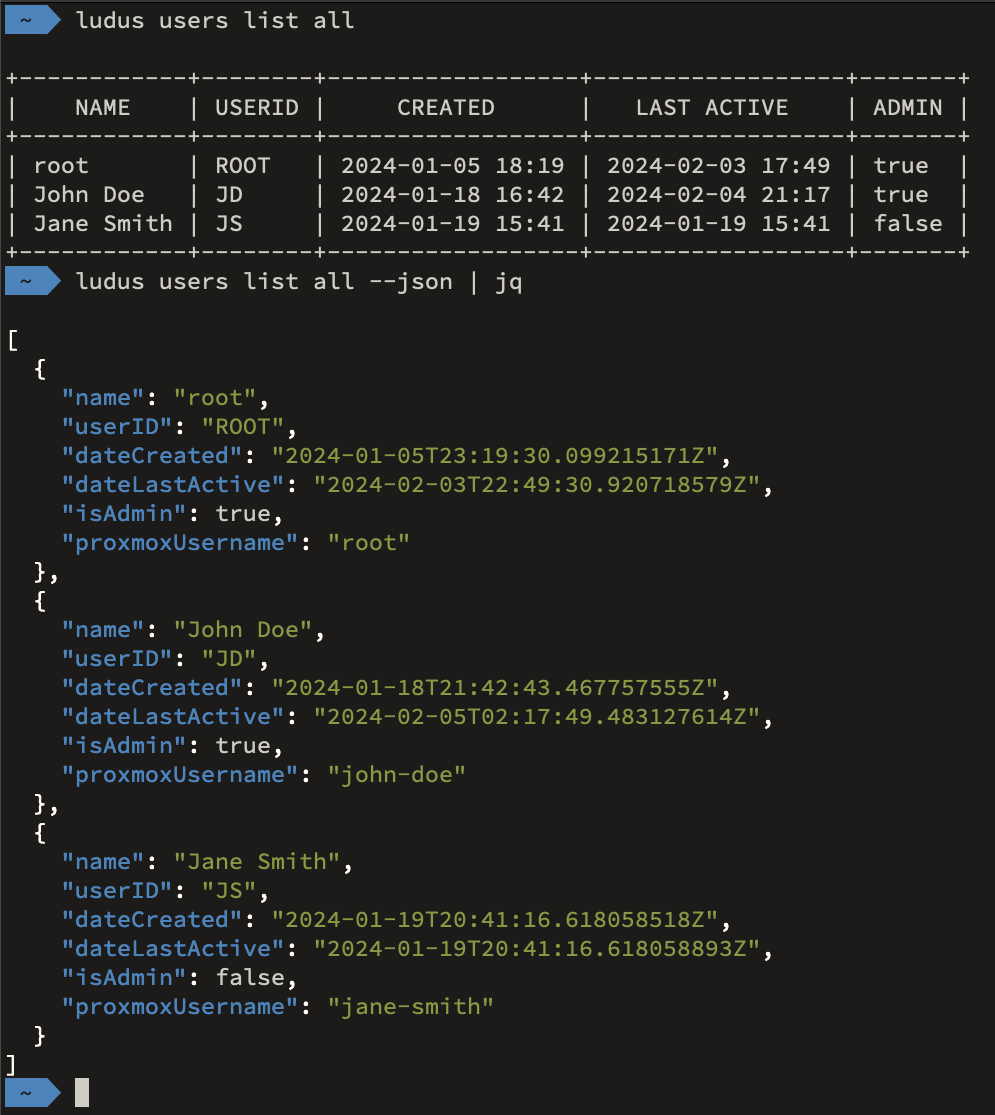Click JSON name value "Jane Smith"

[x=257, y=862]
